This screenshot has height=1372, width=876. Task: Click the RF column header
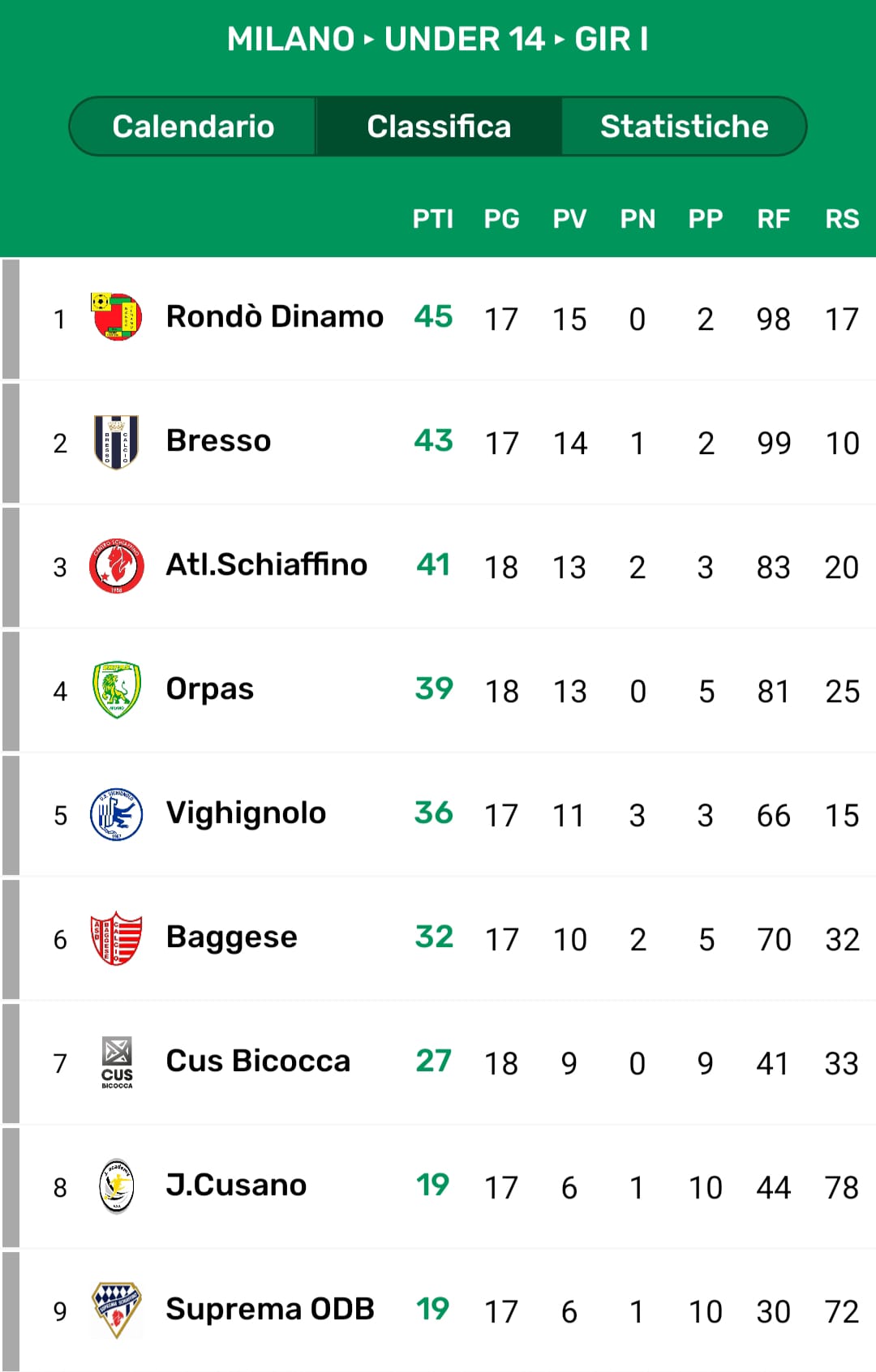pyautogui.click(x=773, y=219)
